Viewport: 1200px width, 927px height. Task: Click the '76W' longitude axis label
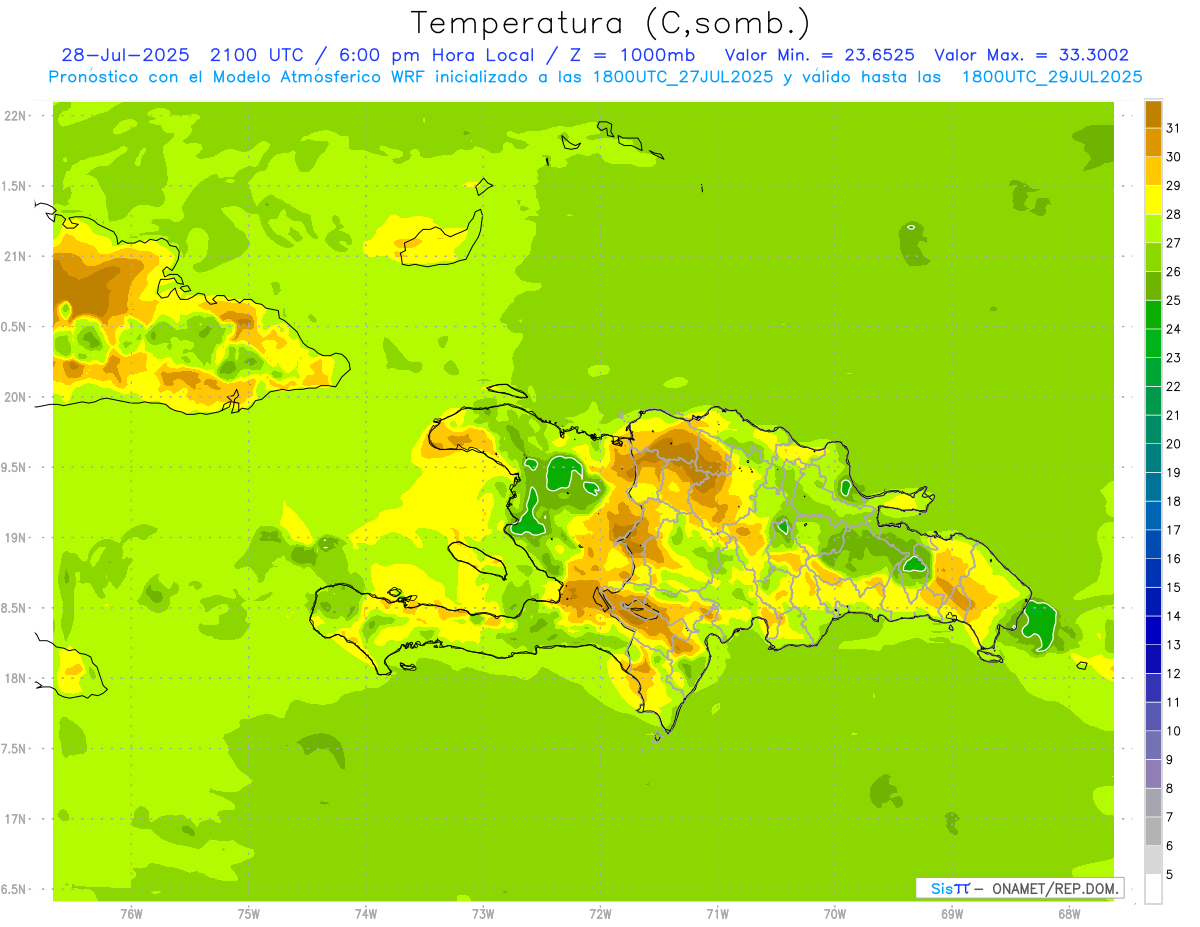coord(131,914)
